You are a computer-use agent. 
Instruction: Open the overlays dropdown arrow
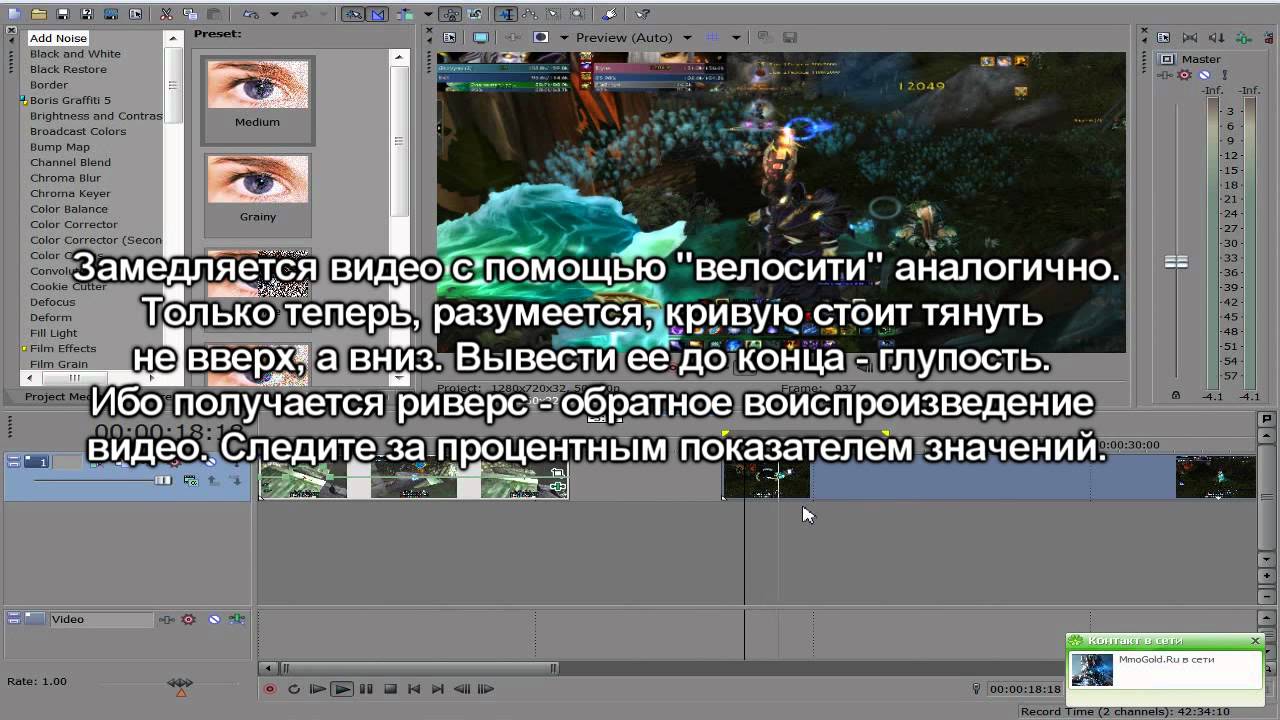point(736,37)
